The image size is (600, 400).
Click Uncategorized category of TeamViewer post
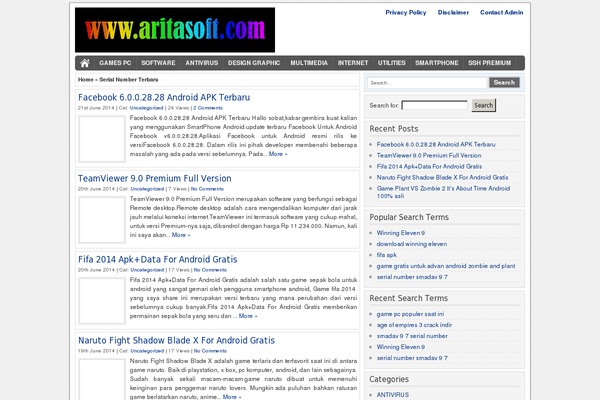(x=147, y=189)
